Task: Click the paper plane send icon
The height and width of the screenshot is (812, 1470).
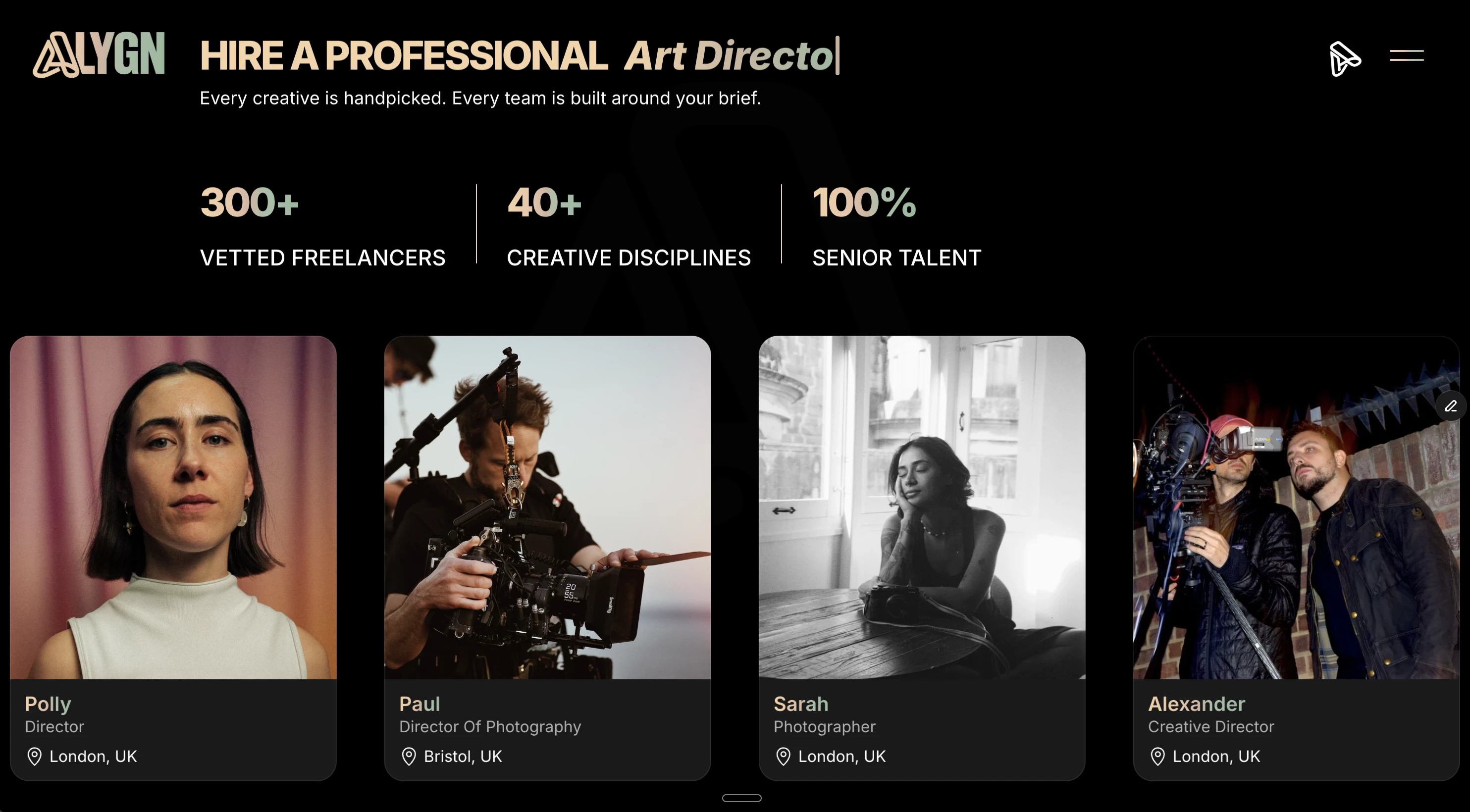Action: (1345, 58)
